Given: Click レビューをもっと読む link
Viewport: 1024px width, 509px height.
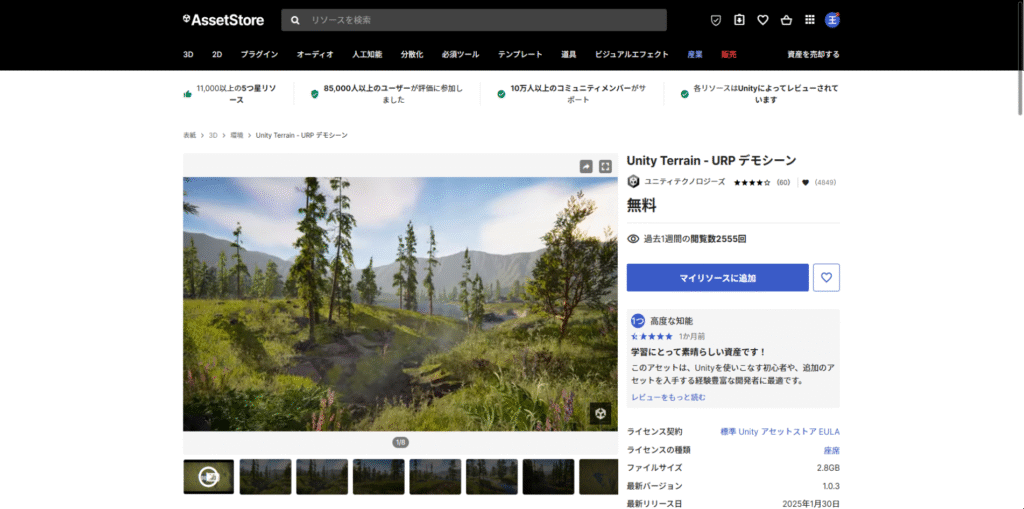Looking at the screenshot, I should point(668,397).
